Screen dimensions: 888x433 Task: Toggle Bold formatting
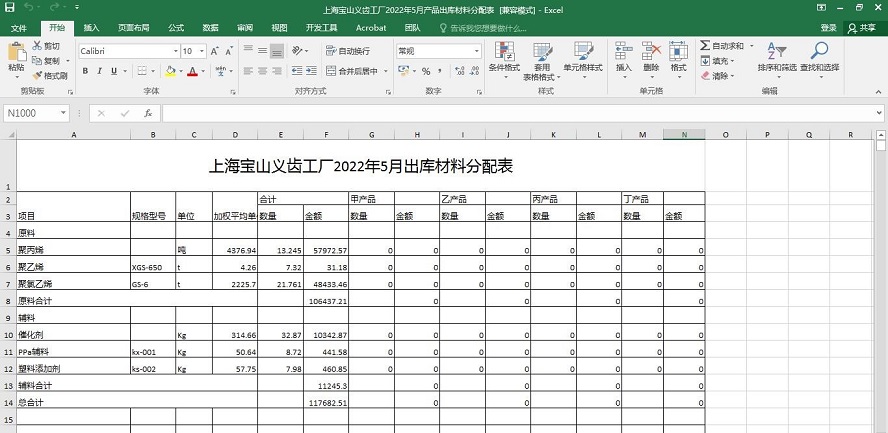click(85, 71)
